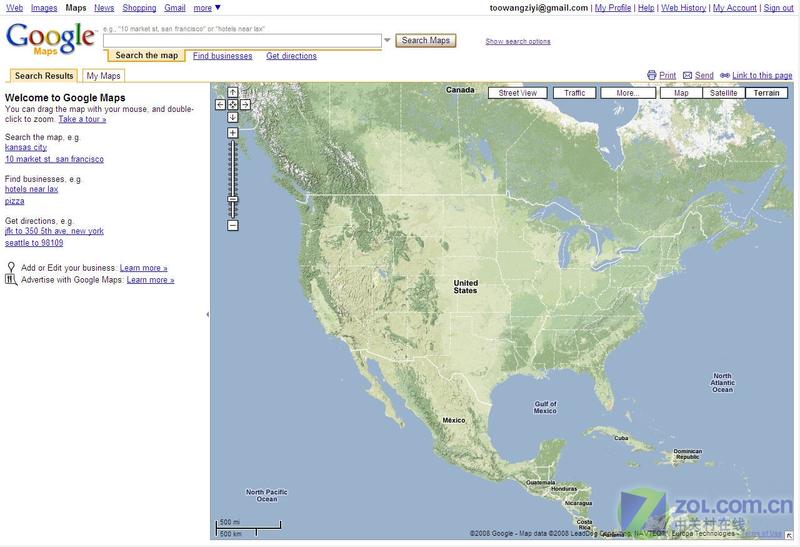Open the Search Results tab
Image resolution: width=800 pixels, height=547 pixels.
[44, 76]
